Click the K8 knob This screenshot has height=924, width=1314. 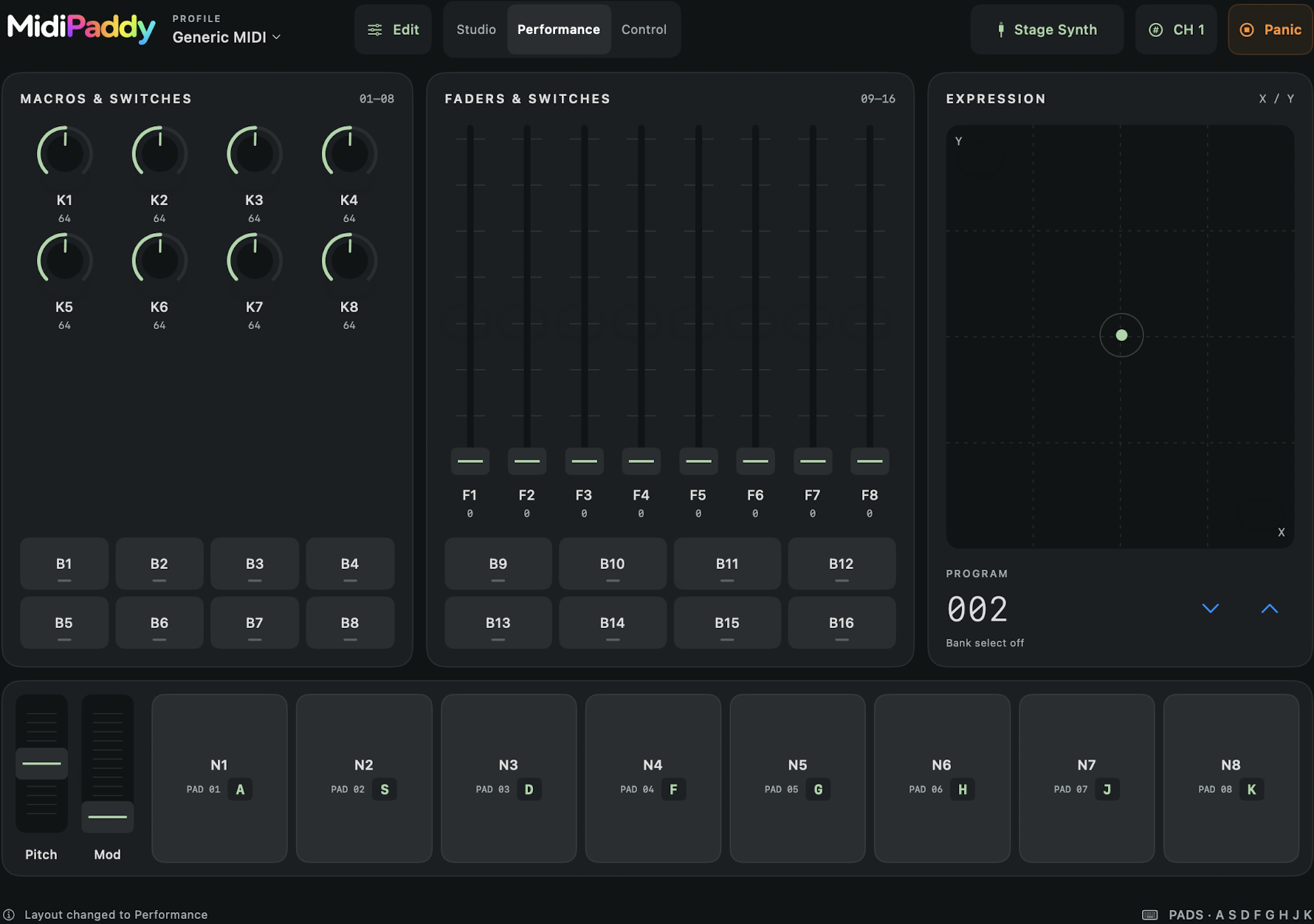(349, 260)
